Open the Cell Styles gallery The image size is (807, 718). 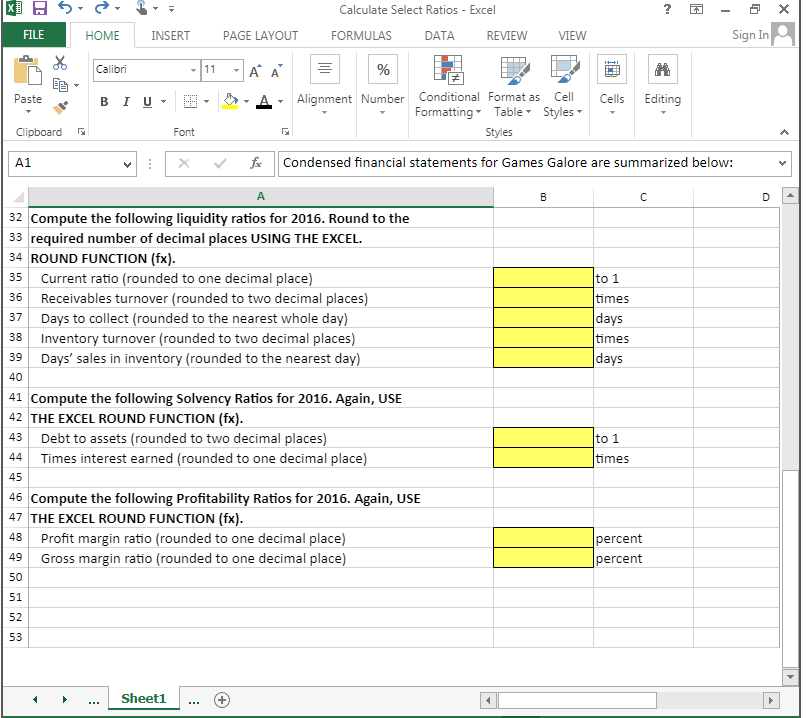[563, 88]
